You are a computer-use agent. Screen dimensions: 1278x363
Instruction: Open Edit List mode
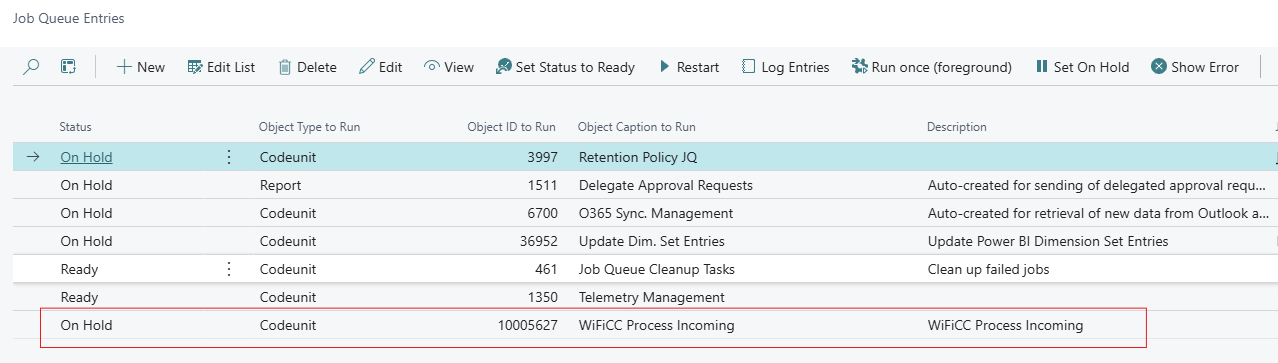221,67
